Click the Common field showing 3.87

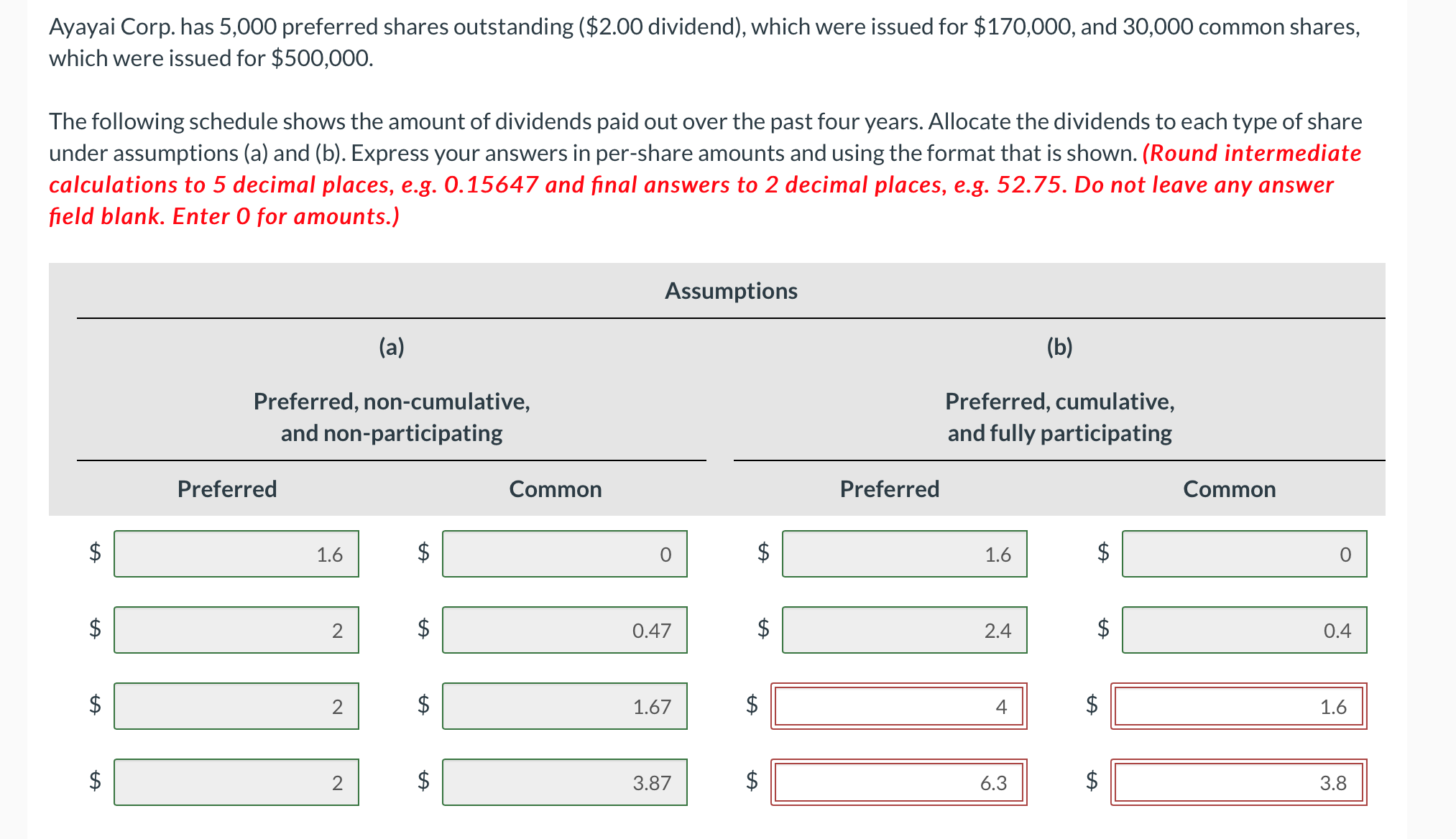565,782
